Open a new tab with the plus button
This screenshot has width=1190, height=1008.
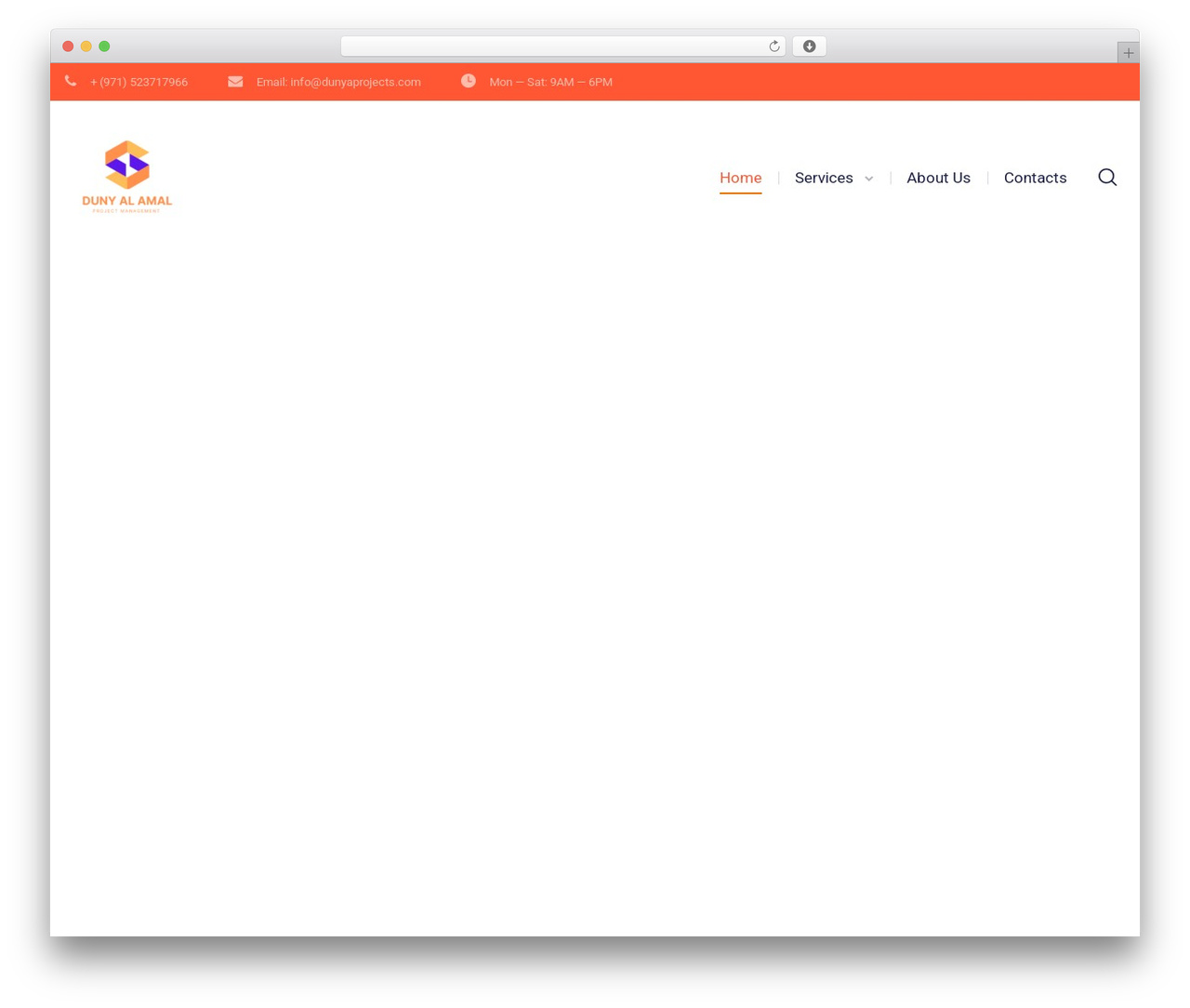[1128, 53]
